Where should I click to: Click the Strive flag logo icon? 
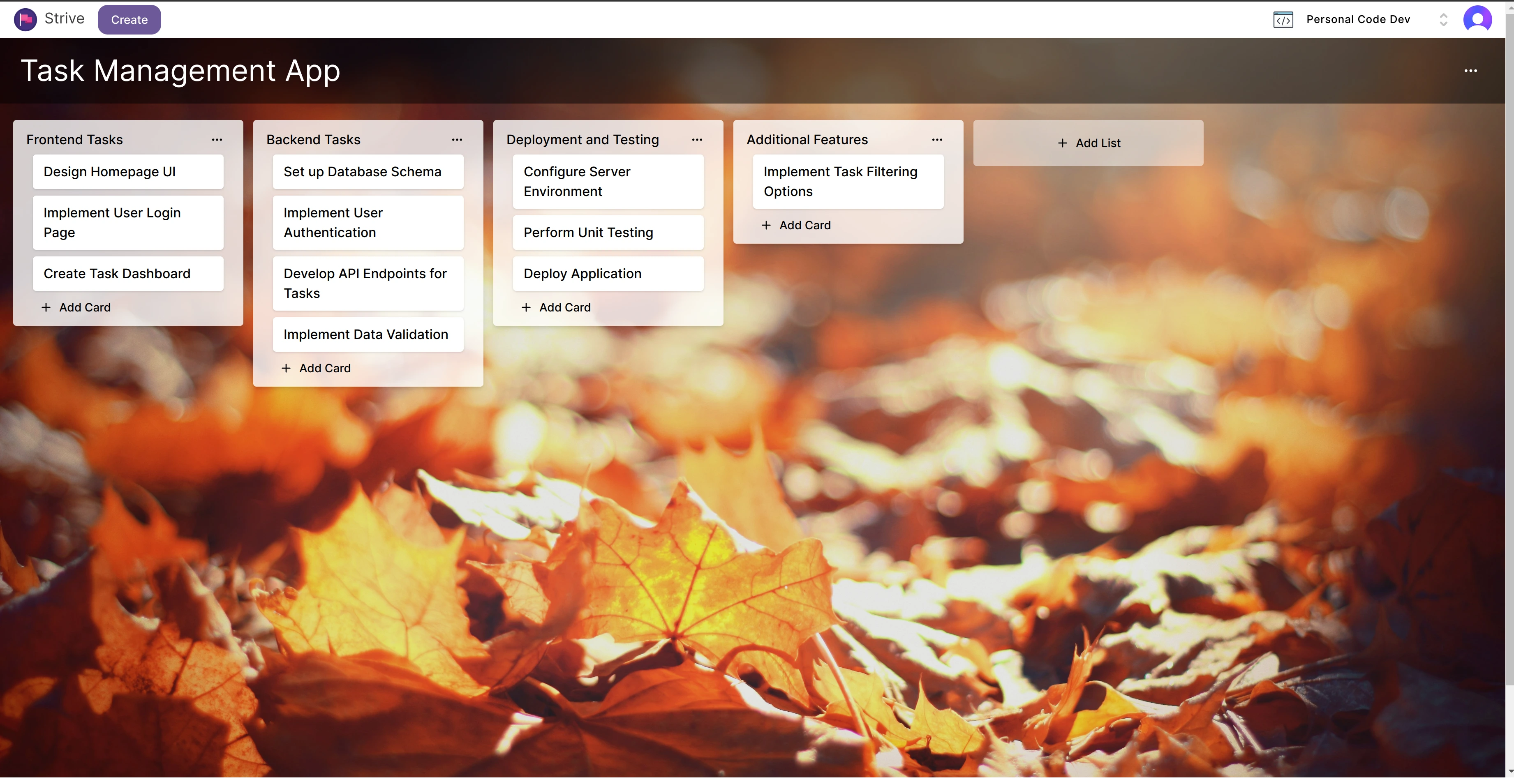[25, 19]
